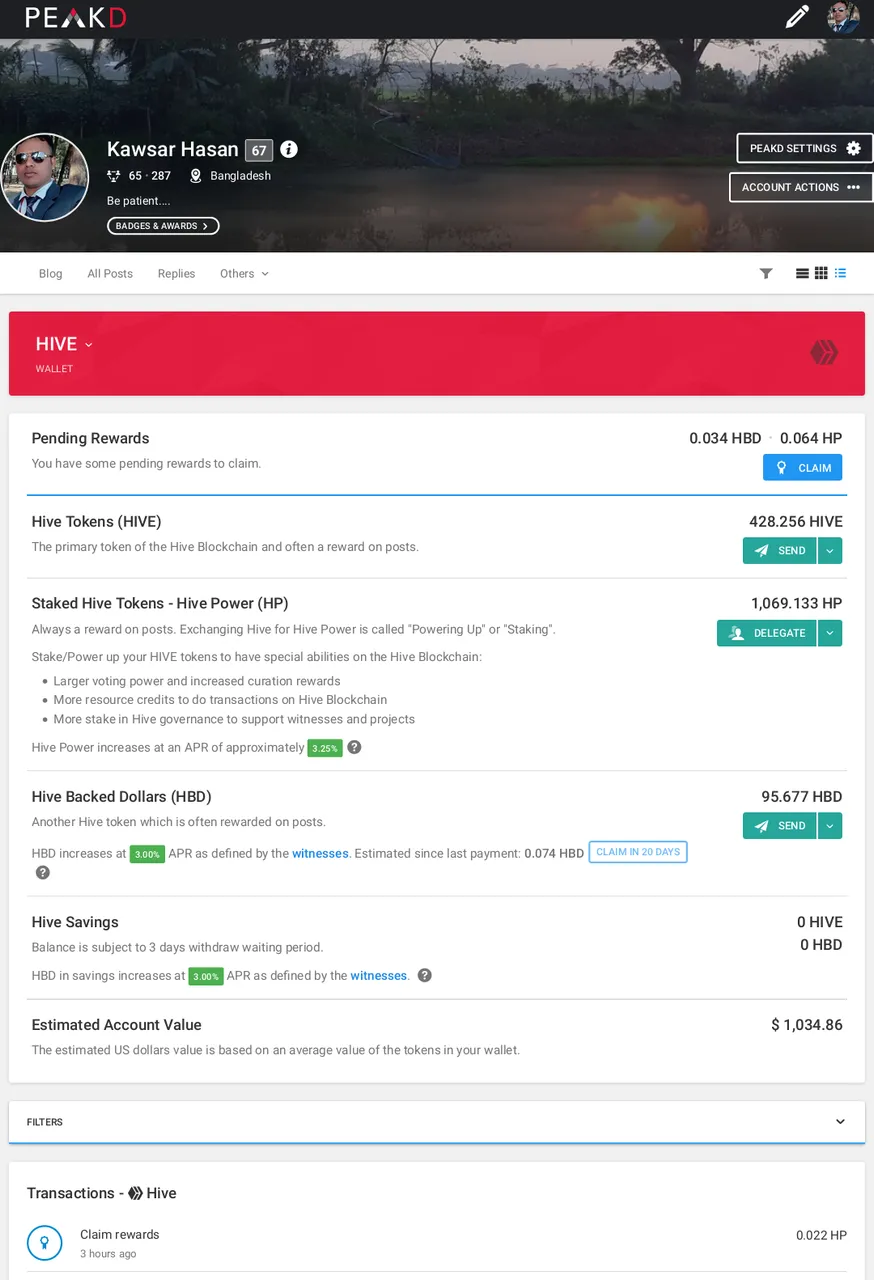Click the filter funnel icon
This screenshot has width=874, height=1280.
766,274
